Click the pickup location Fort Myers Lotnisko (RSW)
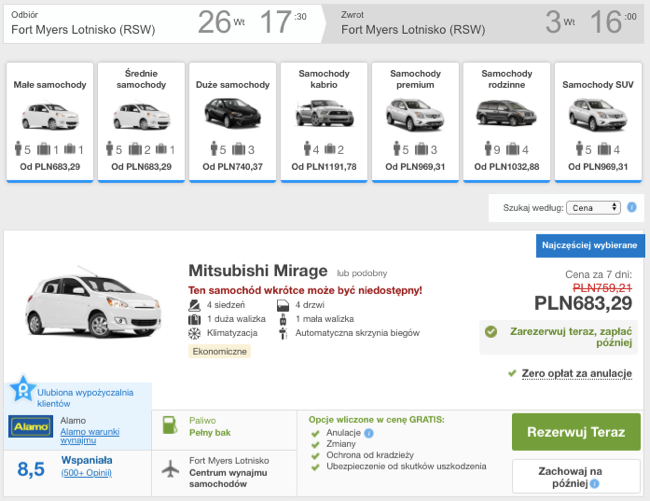The height and width of the screenshot is (501, 650). tap(83, 30)
